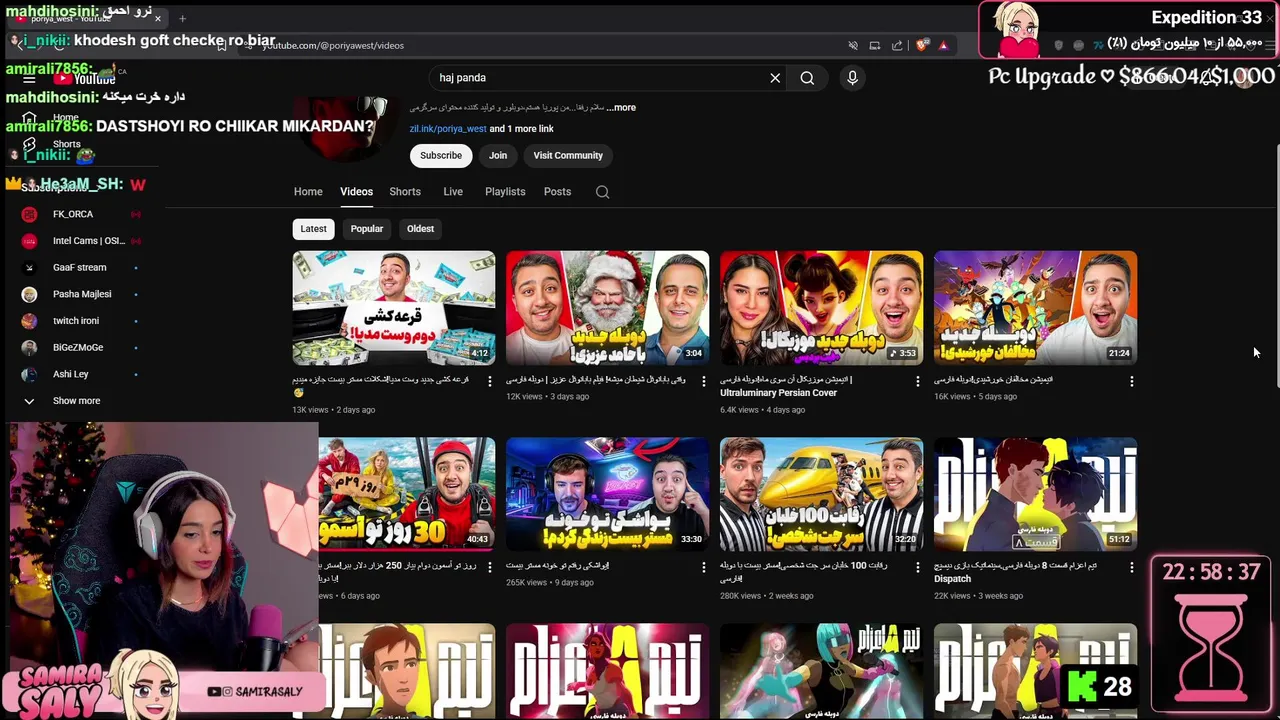Open the Posts tab
The image size is (1280, 720).
pos(557,192)
